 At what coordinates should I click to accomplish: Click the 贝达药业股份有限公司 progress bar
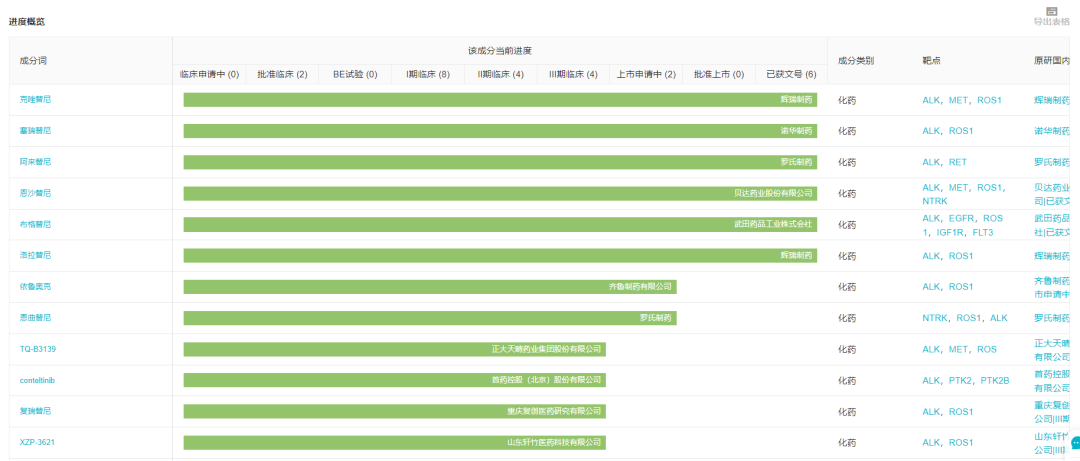(500, 194)
